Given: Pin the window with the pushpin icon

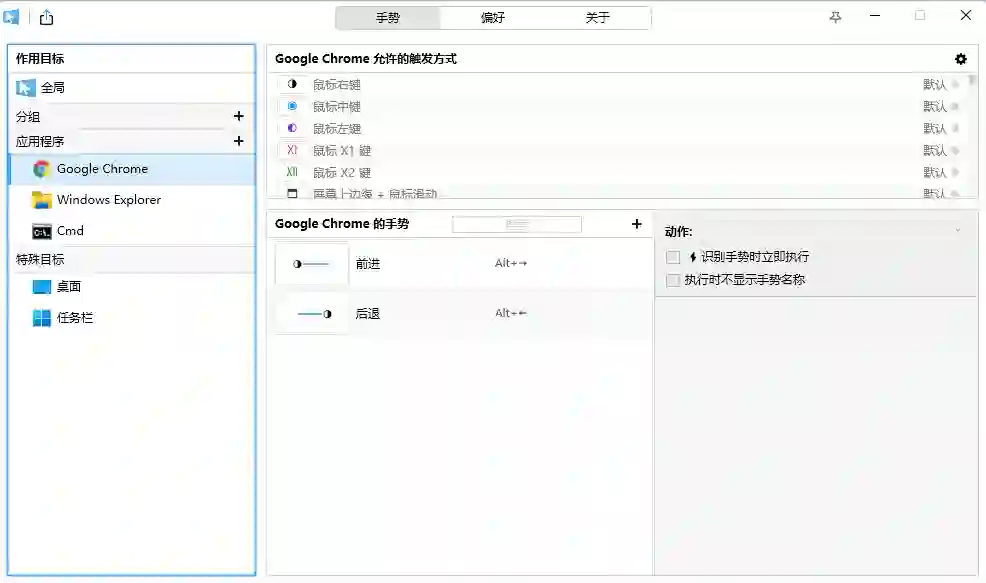Looking at the screenshot, I should tap(835, 17).
